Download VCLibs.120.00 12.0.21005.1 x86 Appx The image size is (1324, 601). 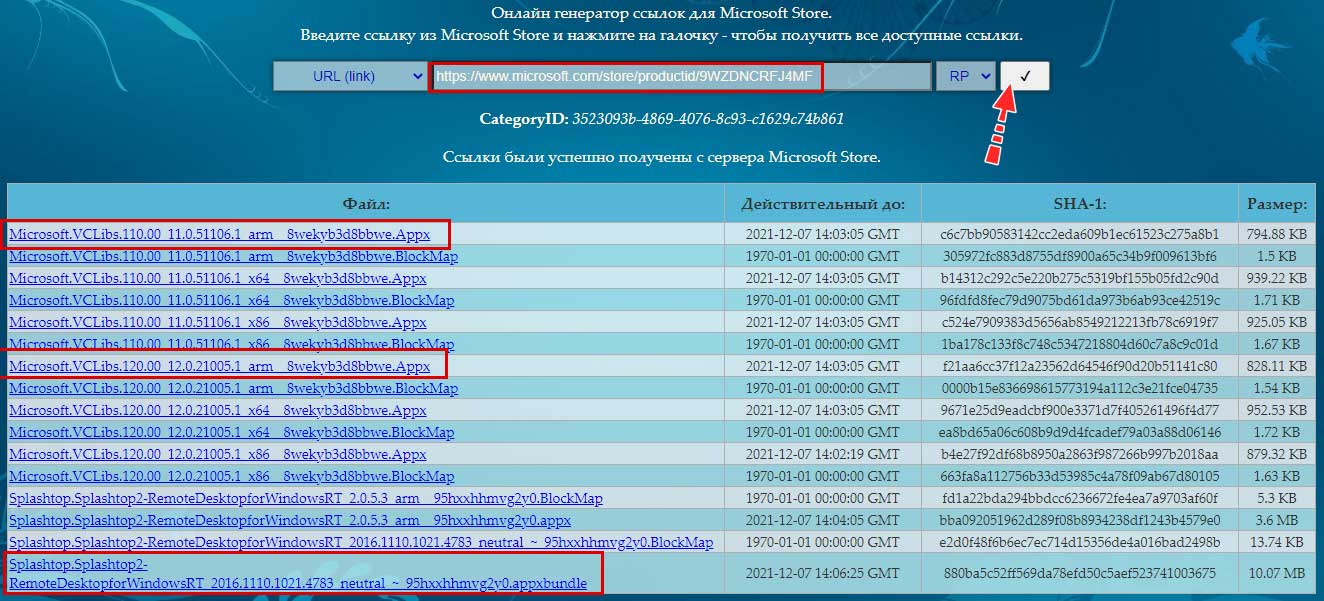[218, 454]
